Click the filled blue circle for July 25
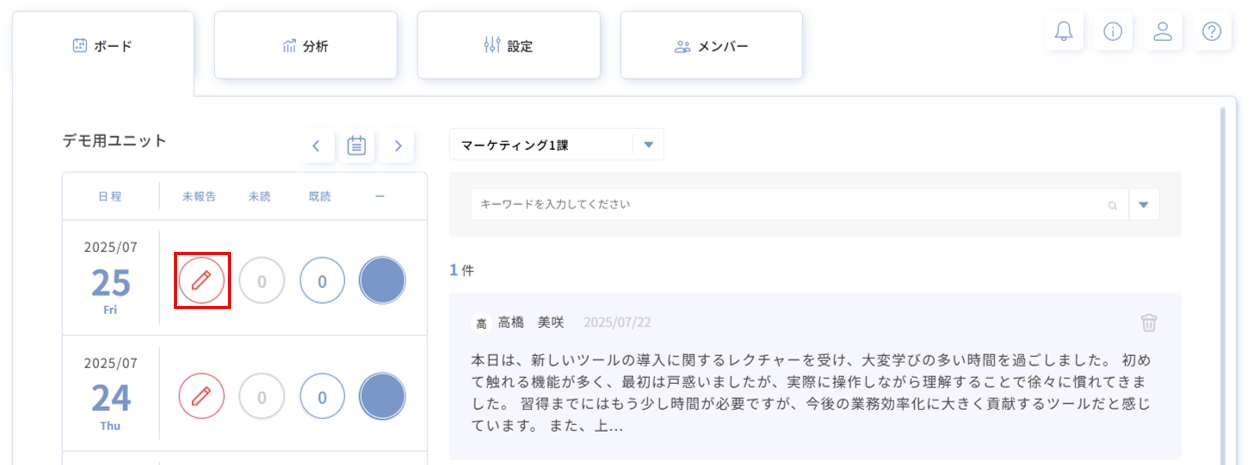1251x465 pixels. 382,281
